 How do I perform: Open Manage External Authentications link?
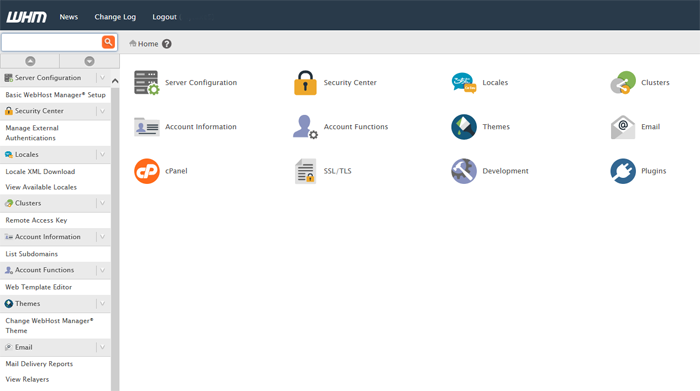32,133
